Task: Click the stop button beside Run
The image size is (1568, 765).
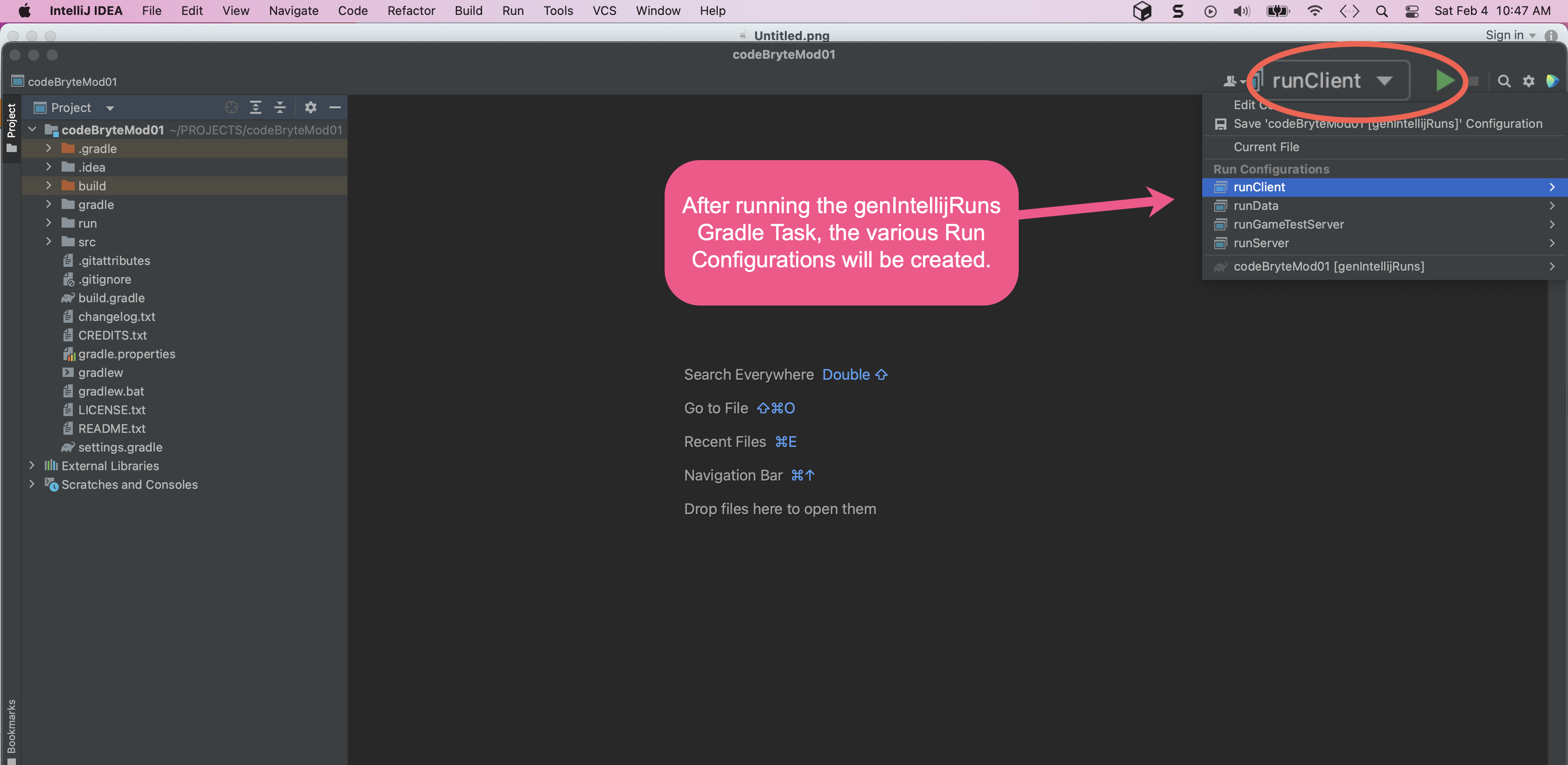Action: pos(1474,81)
